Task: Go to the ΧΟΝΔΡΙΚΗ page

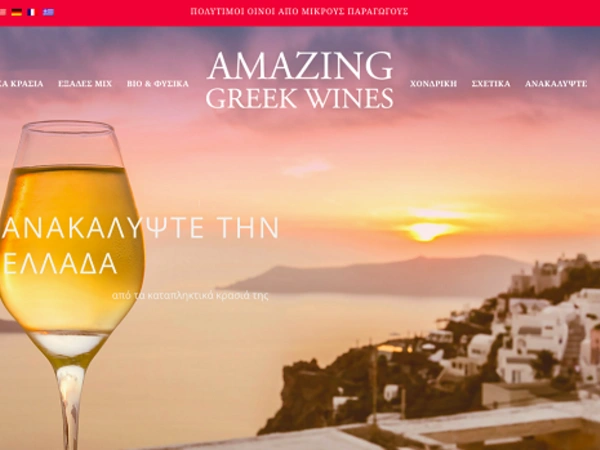Action: pyautogui.click(x=433, y=83)
